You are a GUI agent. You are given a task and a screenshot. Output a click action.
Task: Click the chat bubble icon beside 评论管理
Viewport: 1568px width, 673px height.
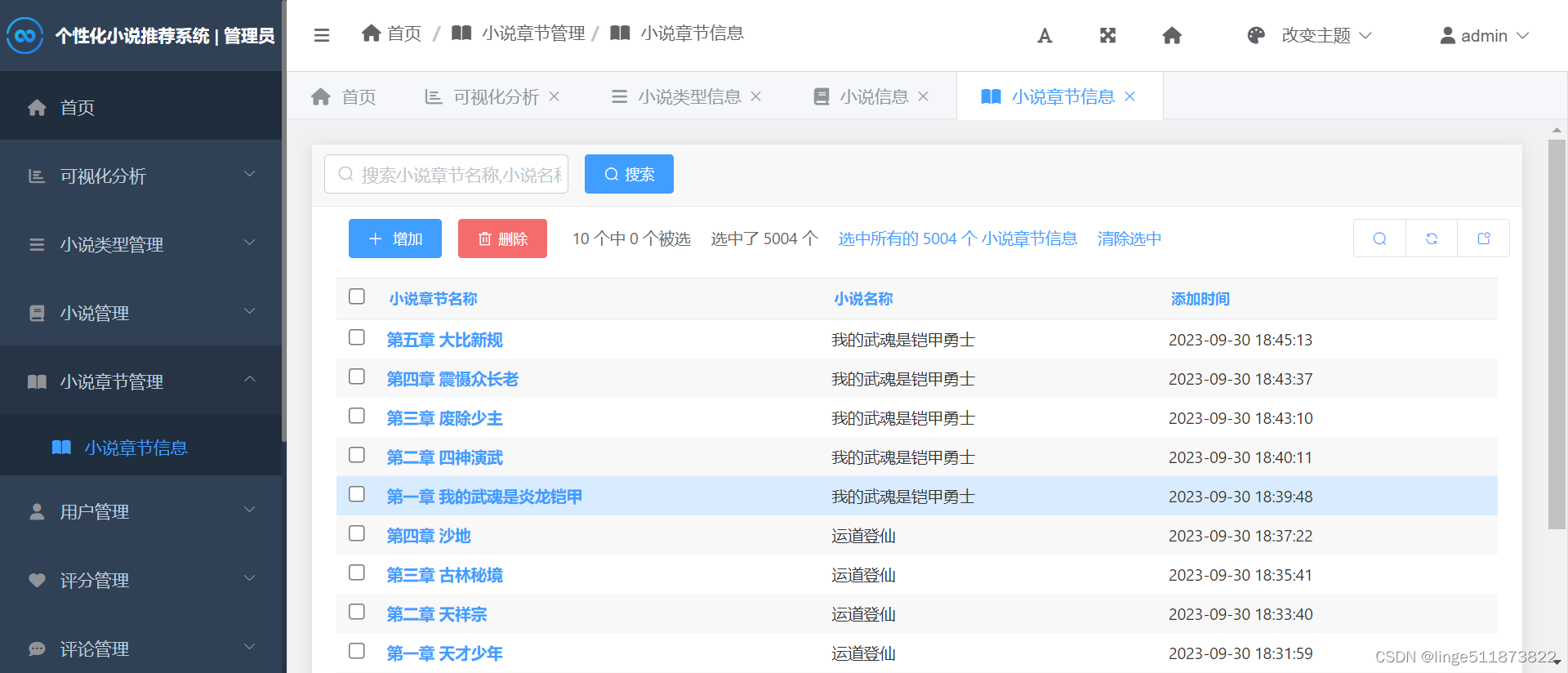[x=37, y=648]
